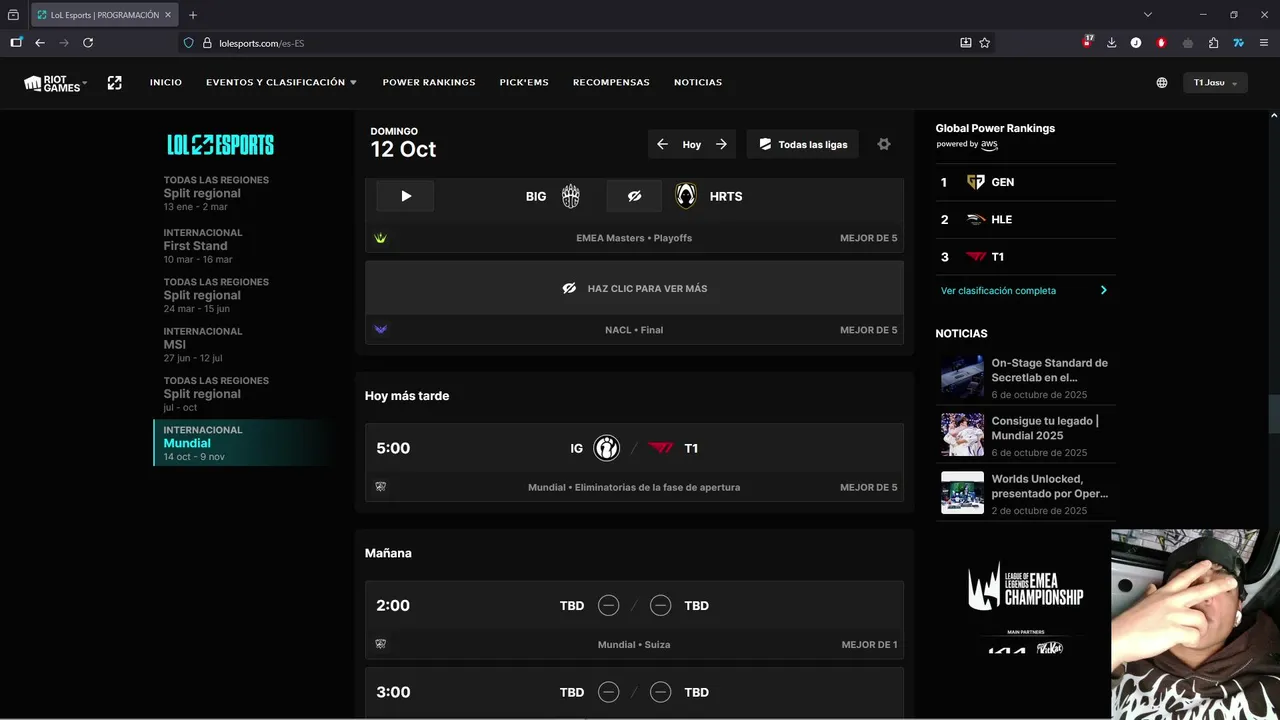Click the page vertical scrollbar thumb
The width and height of the screenshot is (1280, 720).
tap(1274, 412)
